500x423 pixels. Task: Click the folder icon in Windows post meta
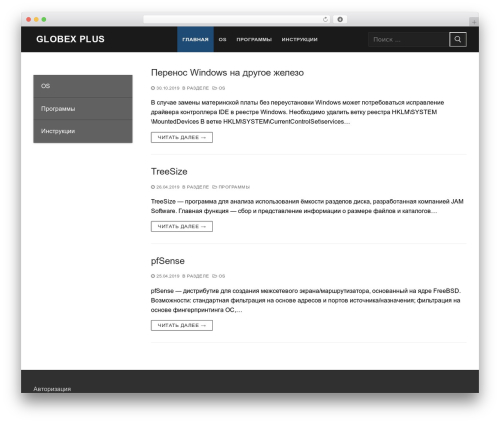[215, 88]
